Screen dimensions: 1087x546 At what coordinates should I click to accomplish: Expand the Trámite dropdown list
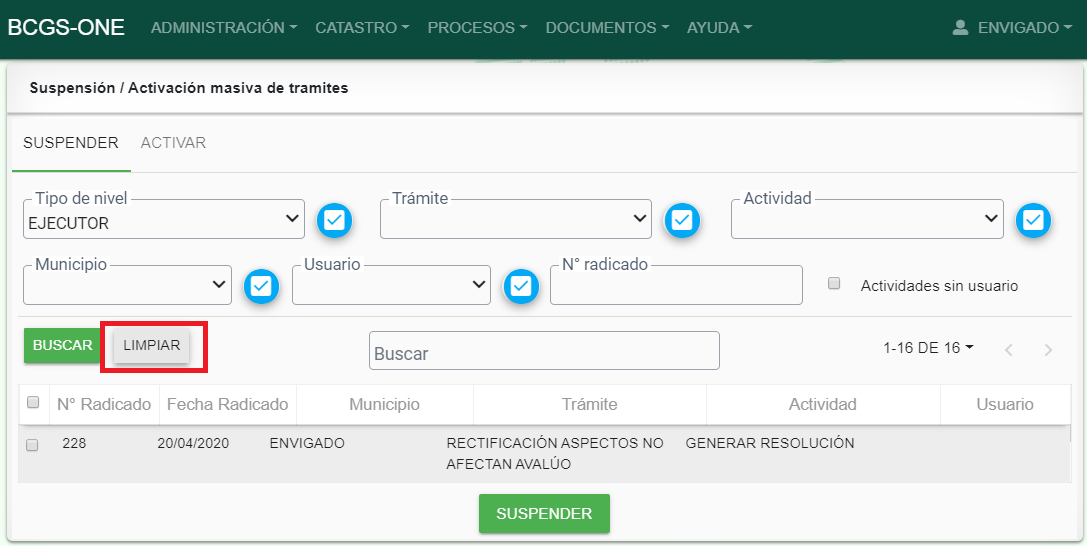point(515,219)
